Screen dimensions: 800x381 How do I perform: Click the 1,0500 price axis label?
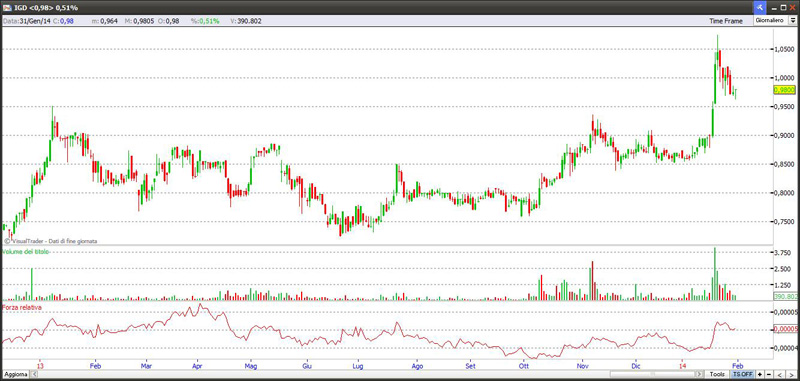pyautogui.click(x=784, y=49)
